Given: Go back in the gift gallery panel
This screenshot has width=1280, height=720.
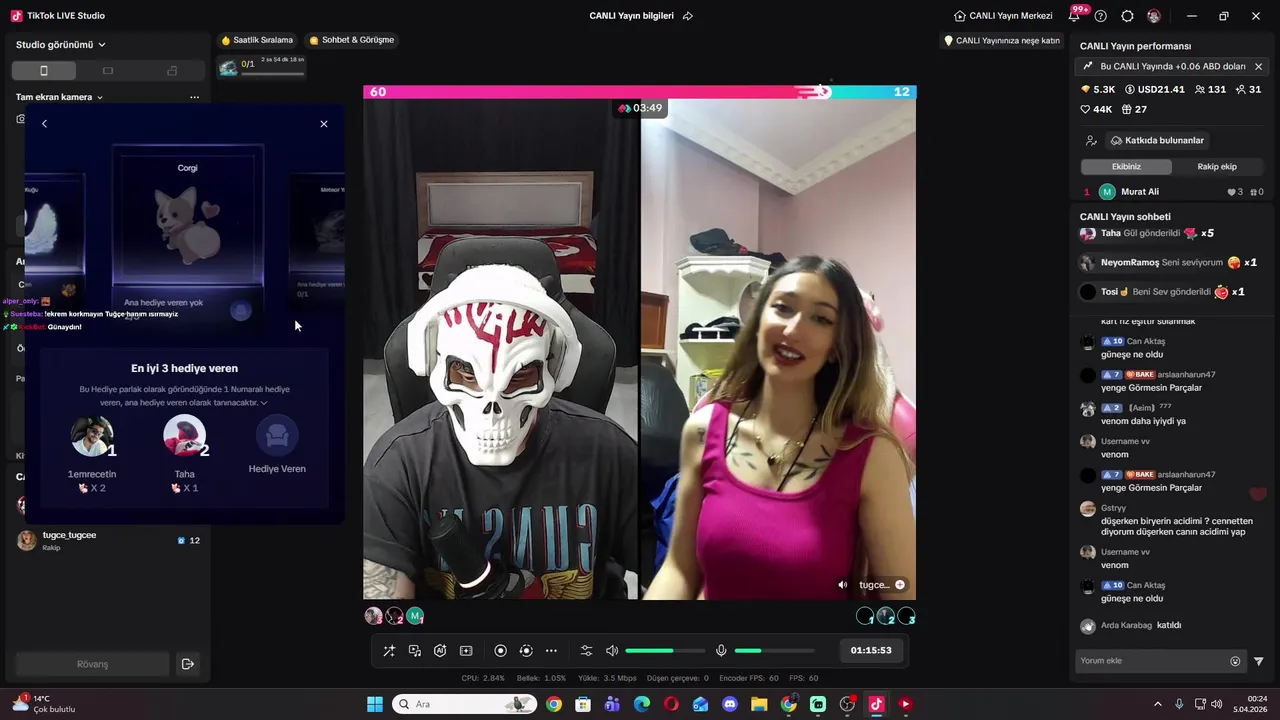Looking at the screenshot, I should (x=44, y=124).
